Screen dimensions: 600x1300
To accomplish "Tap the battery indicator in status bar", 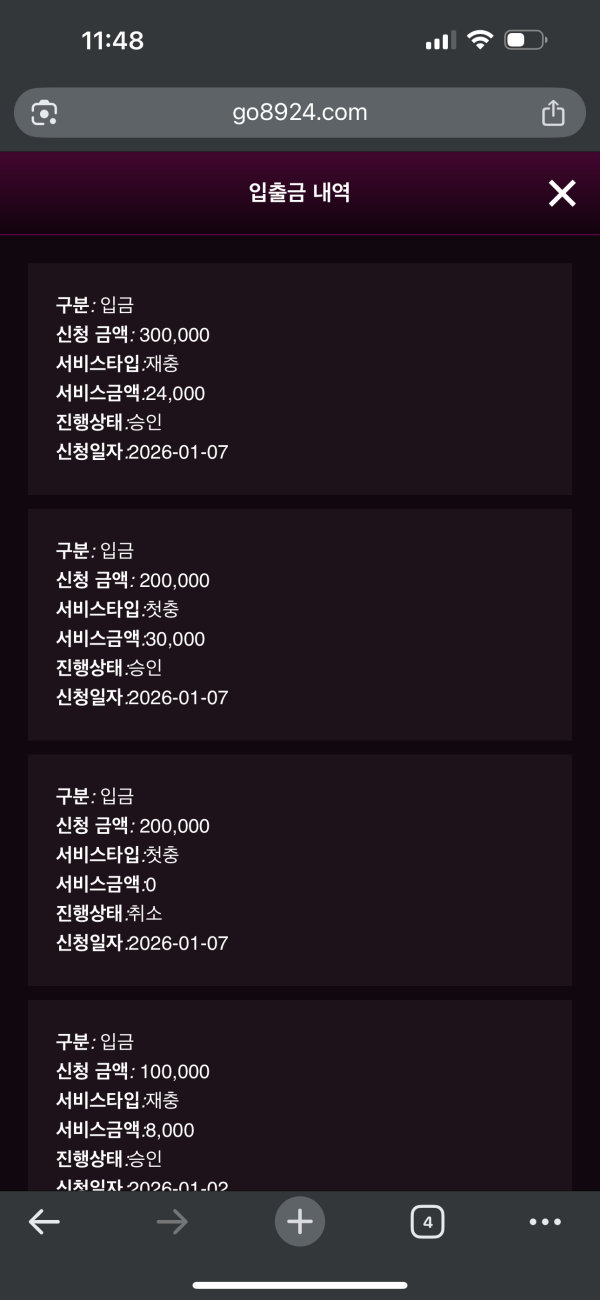I will tap(525, 41).
